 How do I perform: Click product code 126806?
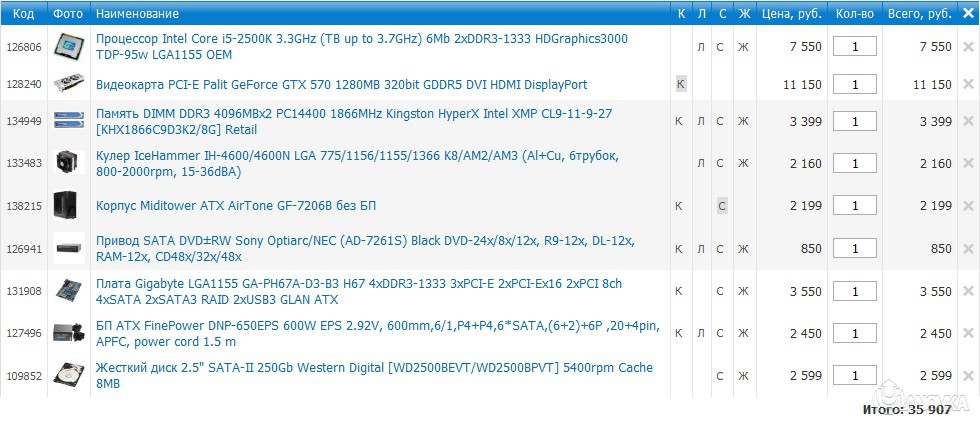click(x=24, y=46)
